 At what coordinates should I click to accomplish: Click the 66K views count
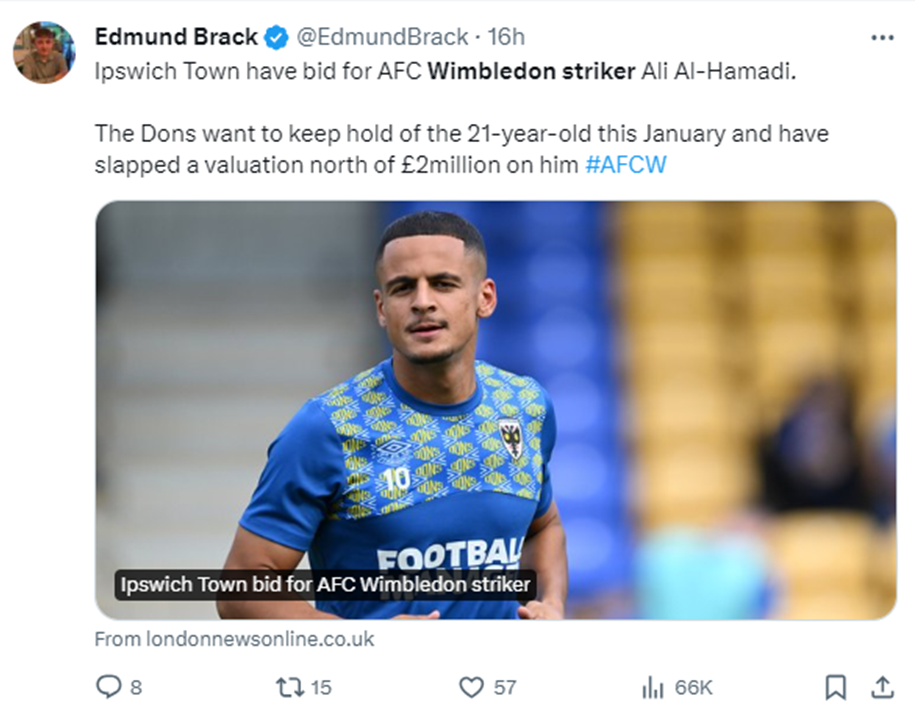click(694, 688)
